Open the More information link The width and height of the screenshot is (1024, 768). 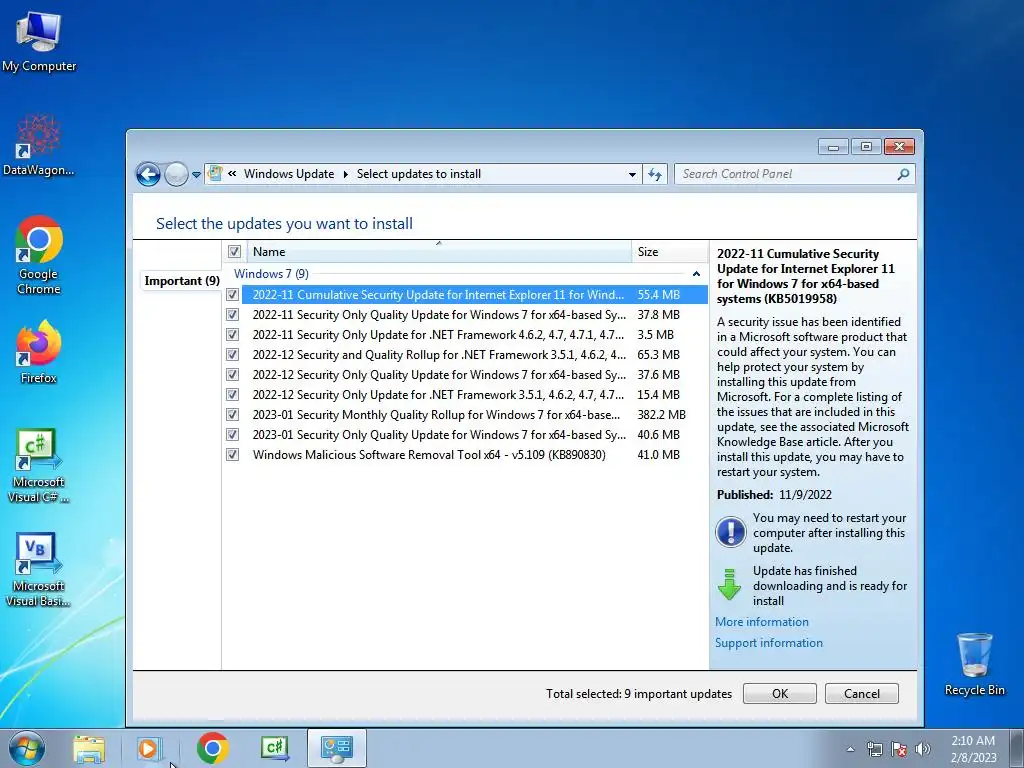761,622
